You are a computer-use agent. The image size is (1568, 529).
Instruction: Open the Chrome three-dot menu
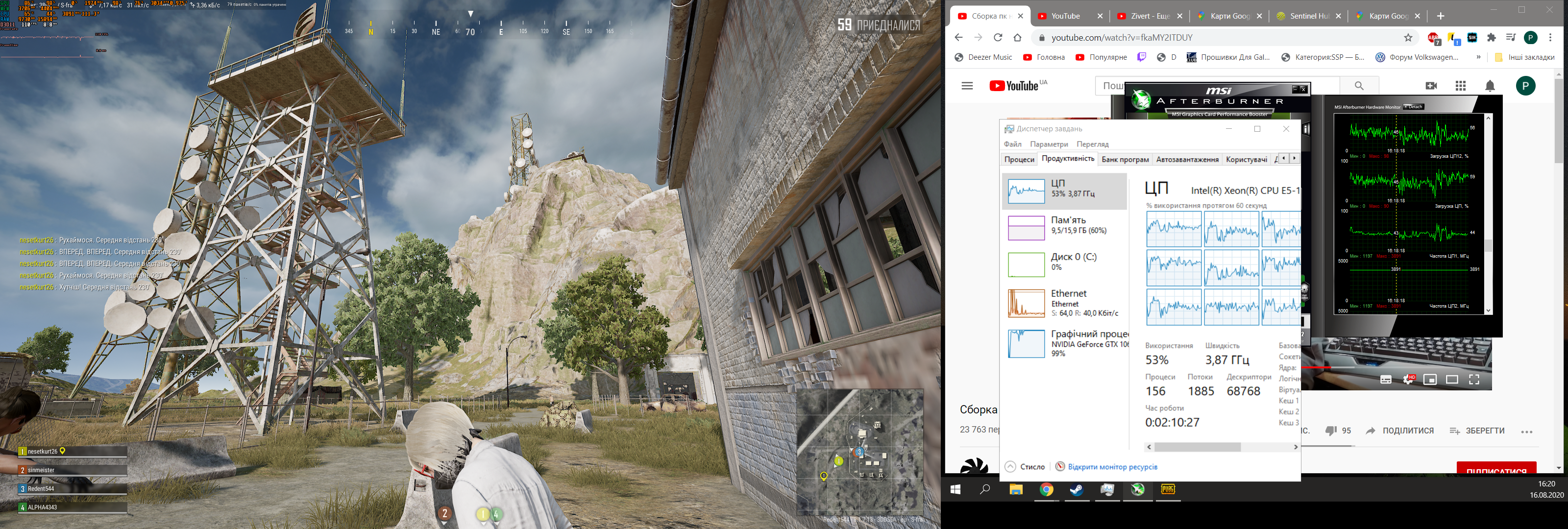coord(1550,38)
